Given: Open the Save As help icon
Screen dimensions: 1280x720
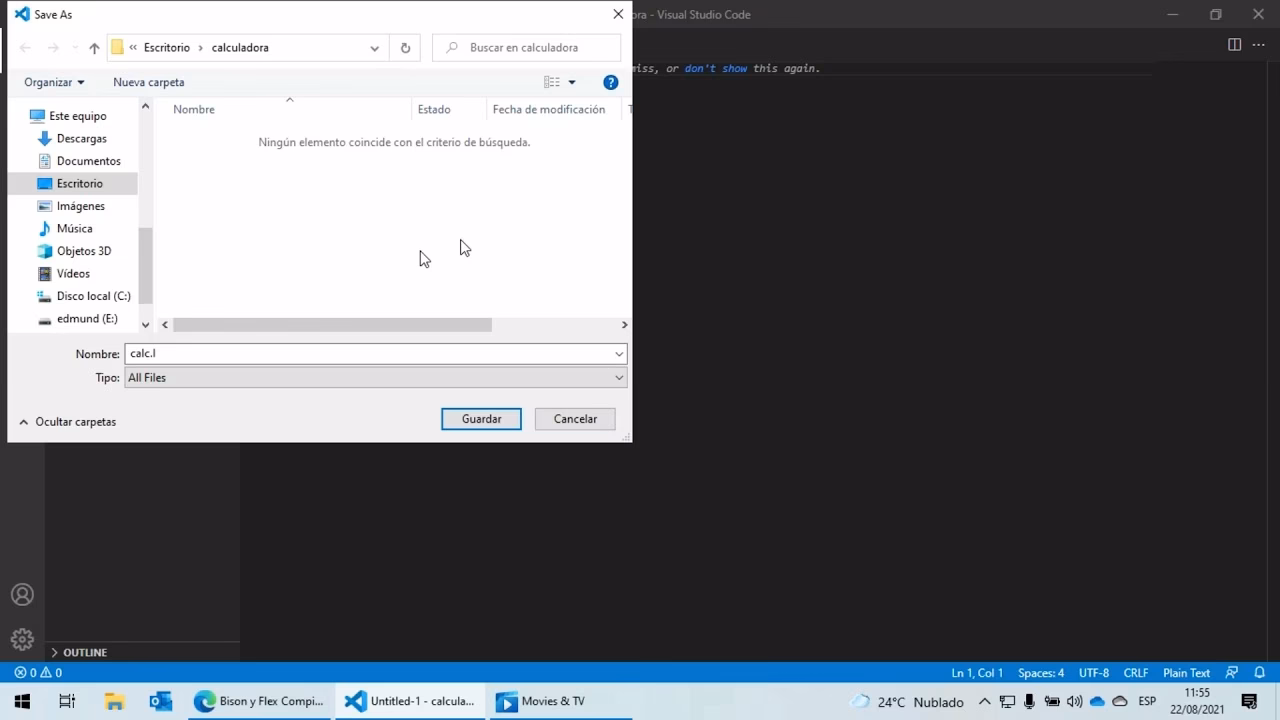Looking at the screenshot, I should [x=610, y=82].
